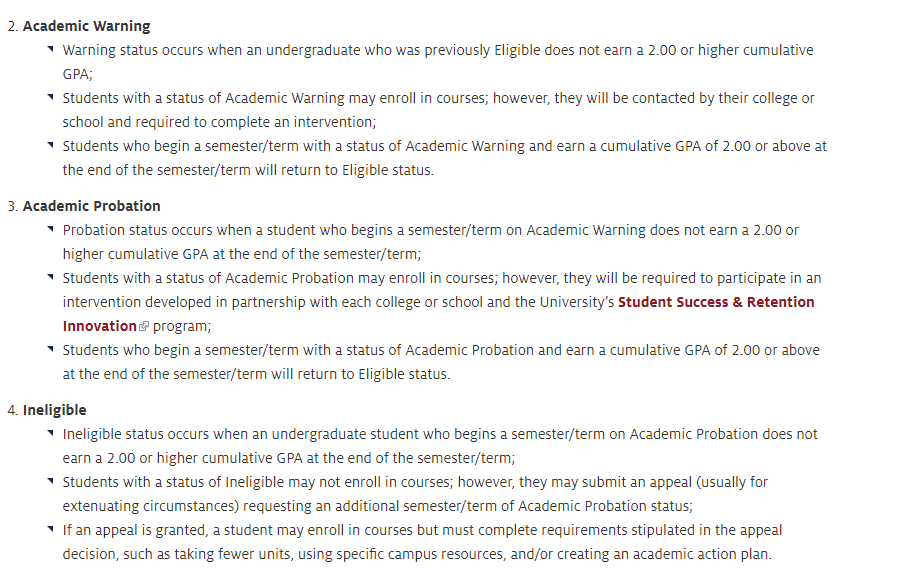Click the Ineligible heading
Screen dimensions: 897x568
tap(55, 410)
